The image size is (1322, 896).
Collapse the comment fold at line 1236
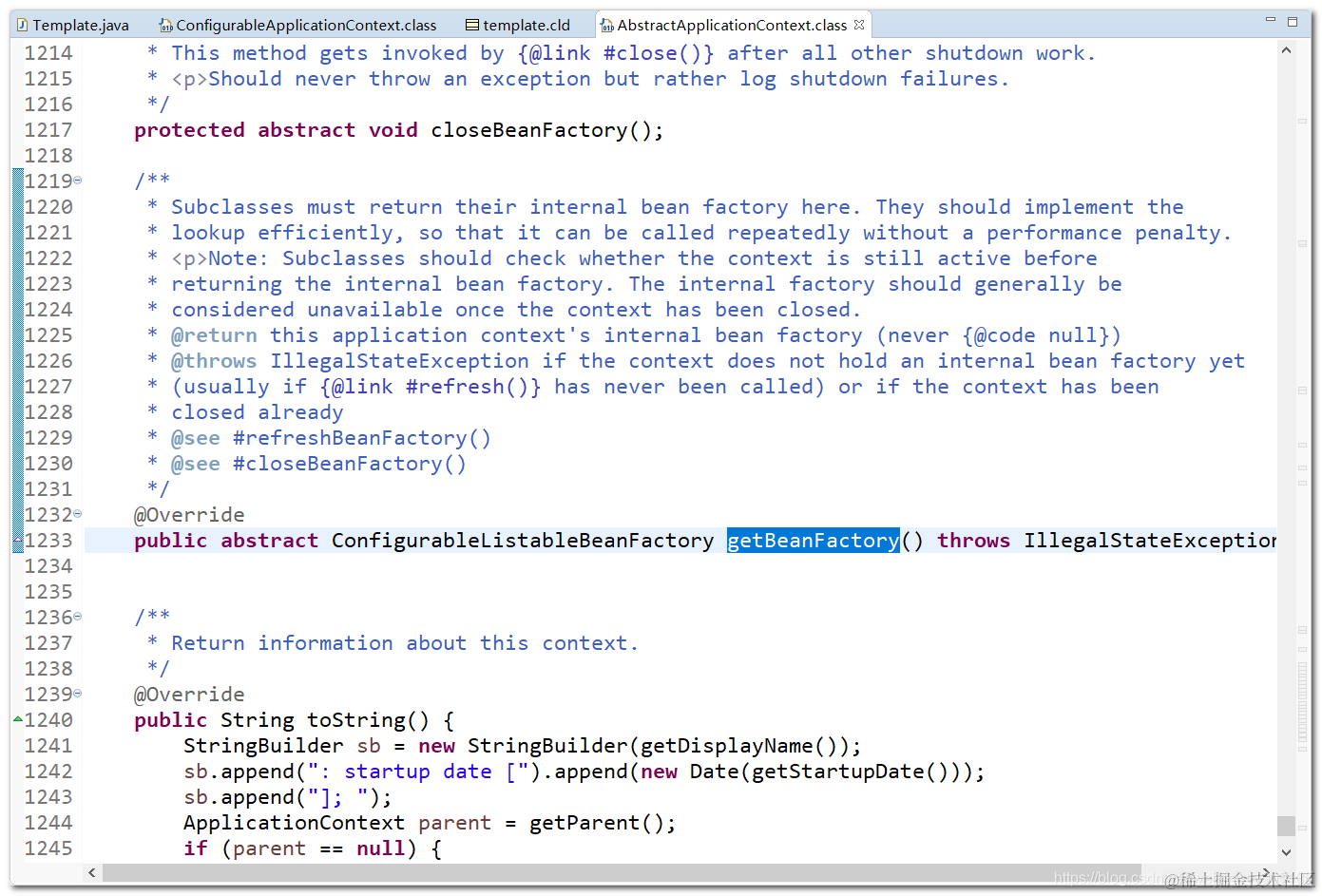pyautogui.click(x=78, y=617)
